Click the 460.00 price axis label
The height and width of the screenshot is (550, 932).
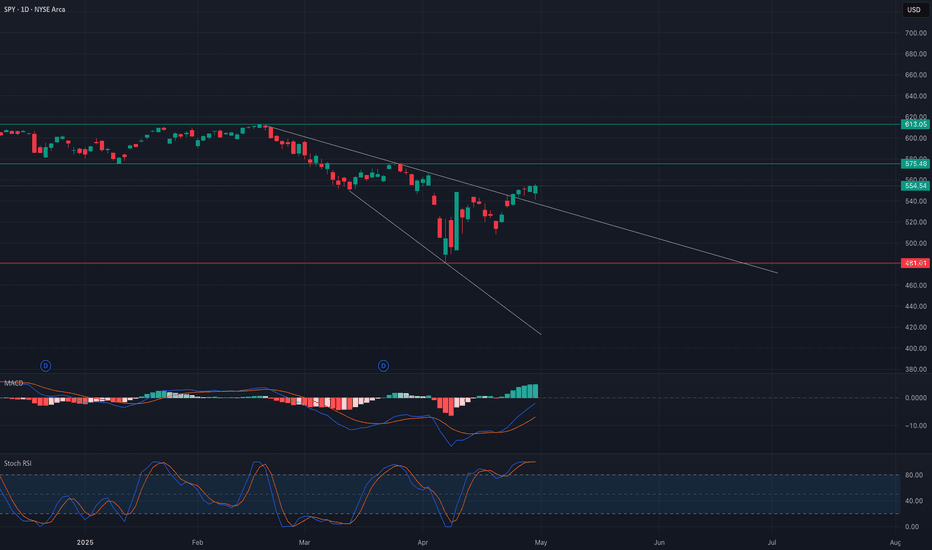click(x=916, y=285)
